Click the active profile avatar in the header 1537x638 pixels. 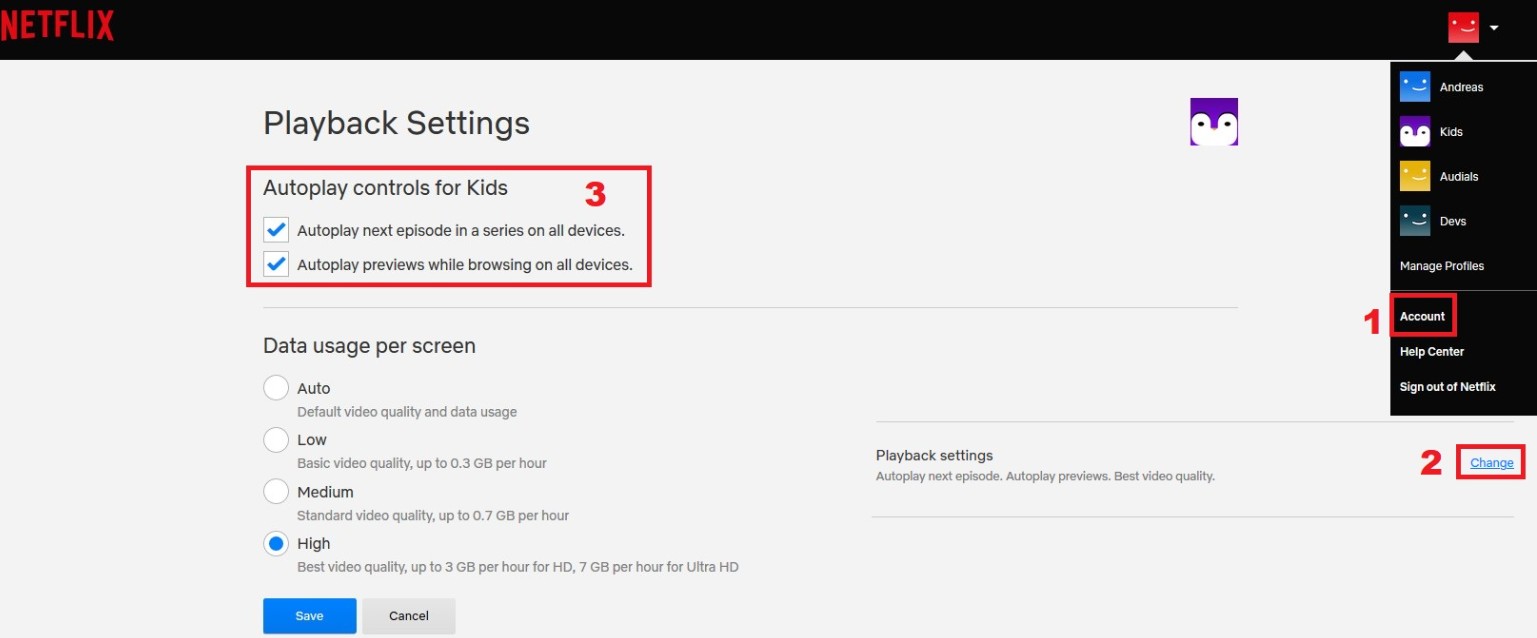1463,26
